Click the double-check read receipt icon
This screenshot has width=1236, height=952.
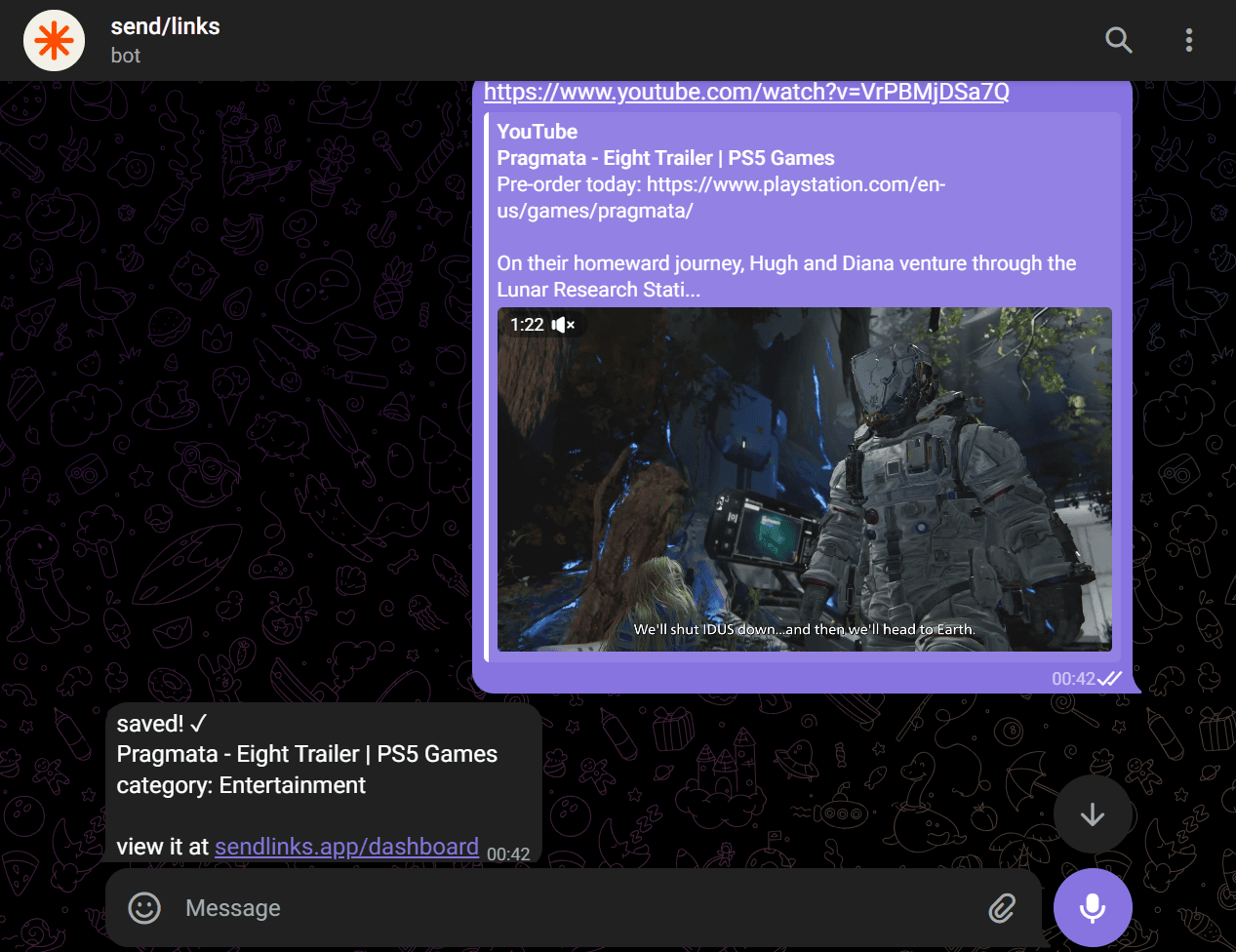(1110, 679)
